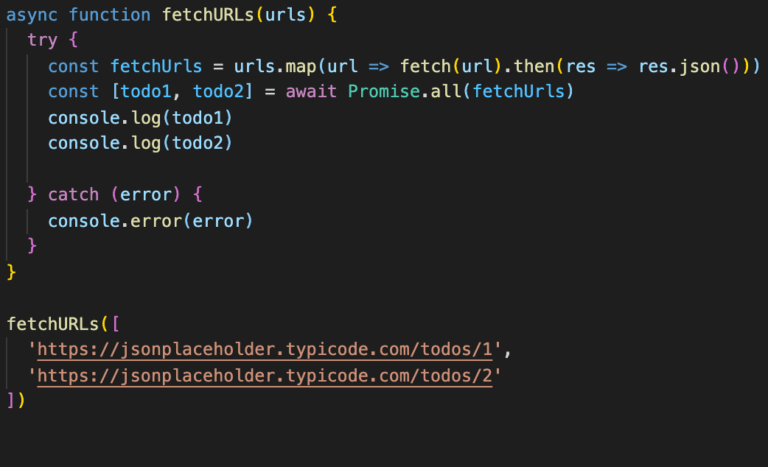Viewport: 768px width, 467px height.
Task: Click the empty line above the catch block
Action: click(x=200, y=168)
